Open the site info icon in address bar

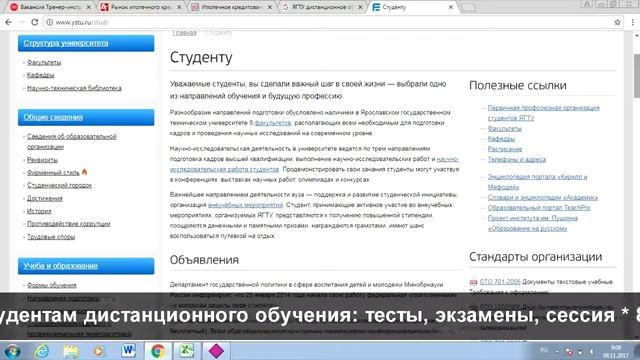point(49,22)
